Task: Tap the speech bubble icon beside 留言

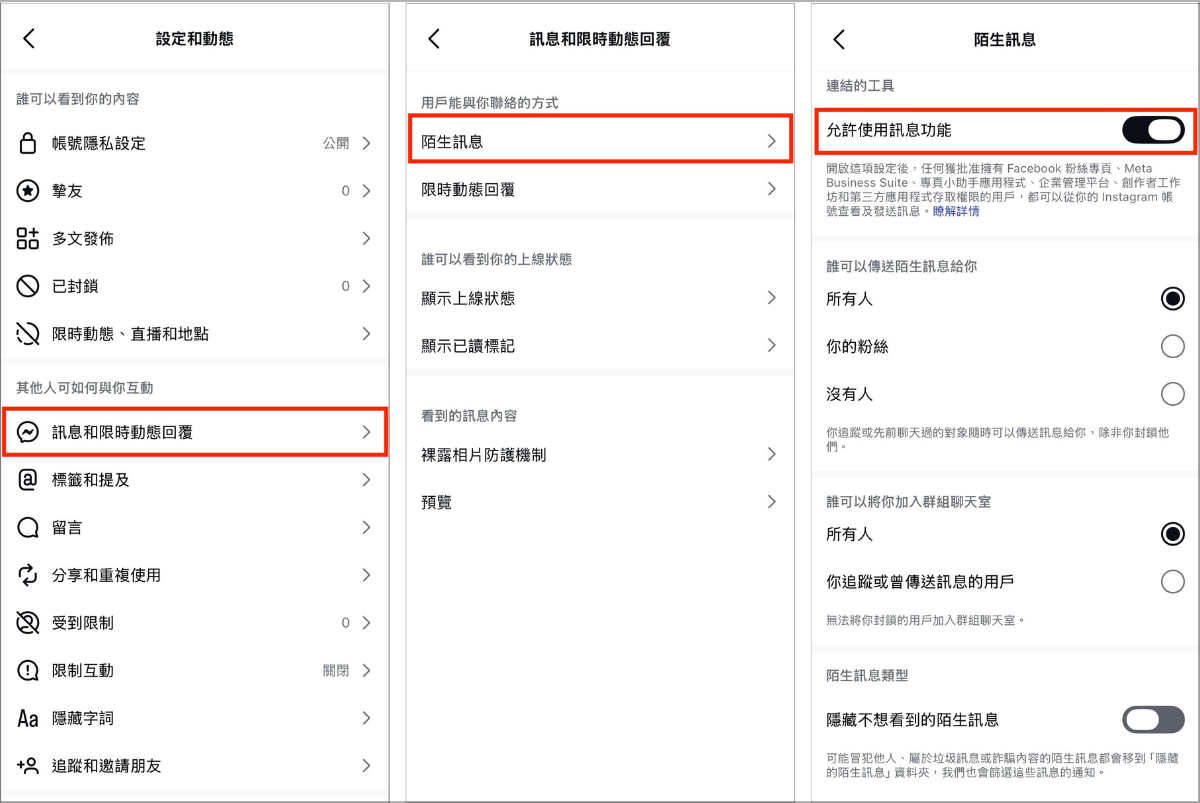Action: pyautogui.click(x=28, y=527)
